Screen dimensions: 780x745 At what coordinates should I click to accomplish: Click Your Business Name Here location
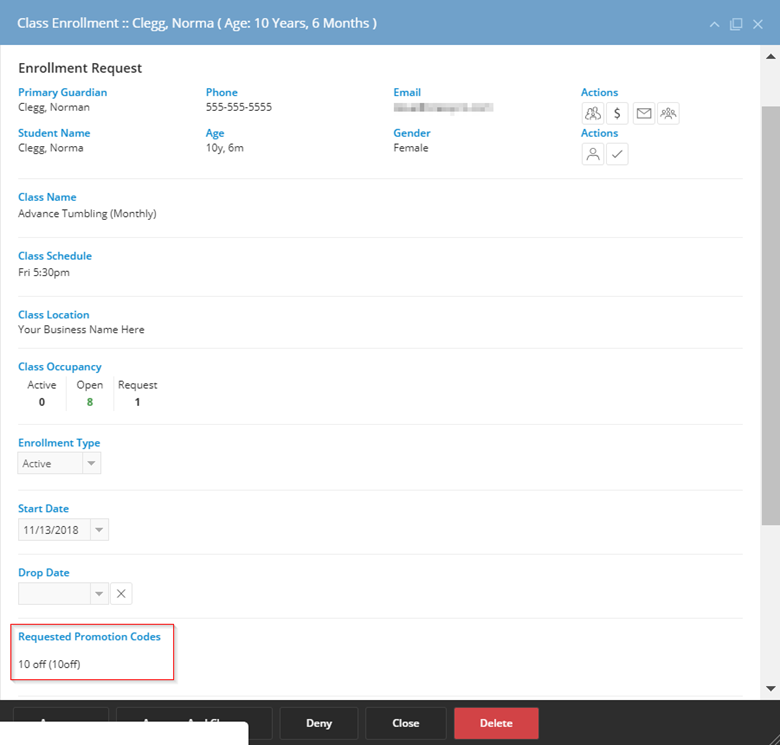pyautogui.click(x=81, y=330)
